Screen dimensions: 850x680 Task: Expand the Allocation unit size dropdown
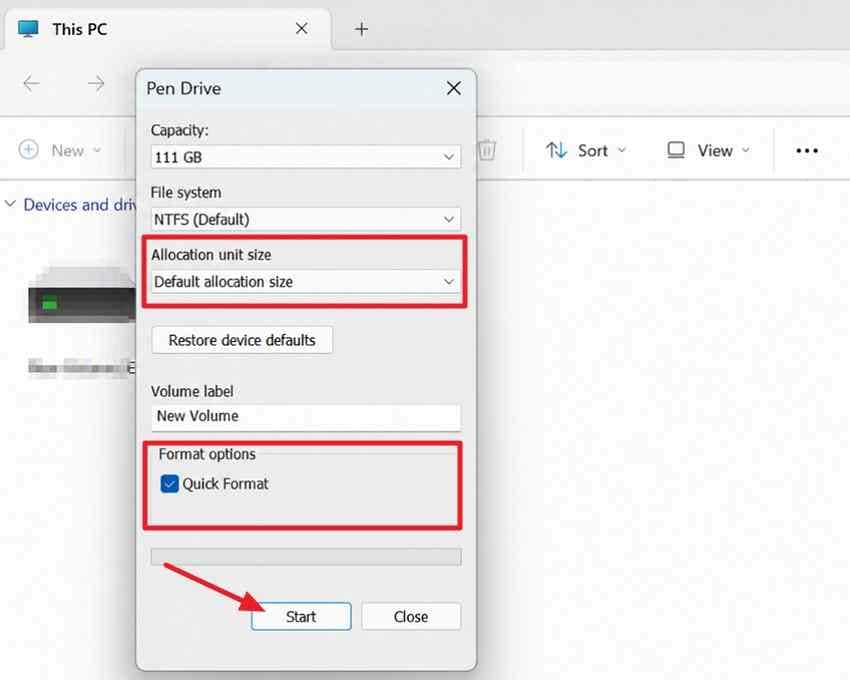306,282
